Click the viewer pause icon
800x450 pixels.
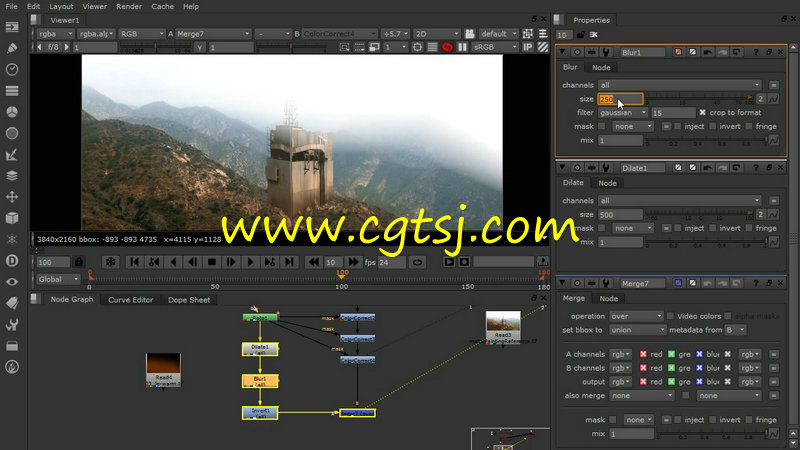tap(462, 47)
